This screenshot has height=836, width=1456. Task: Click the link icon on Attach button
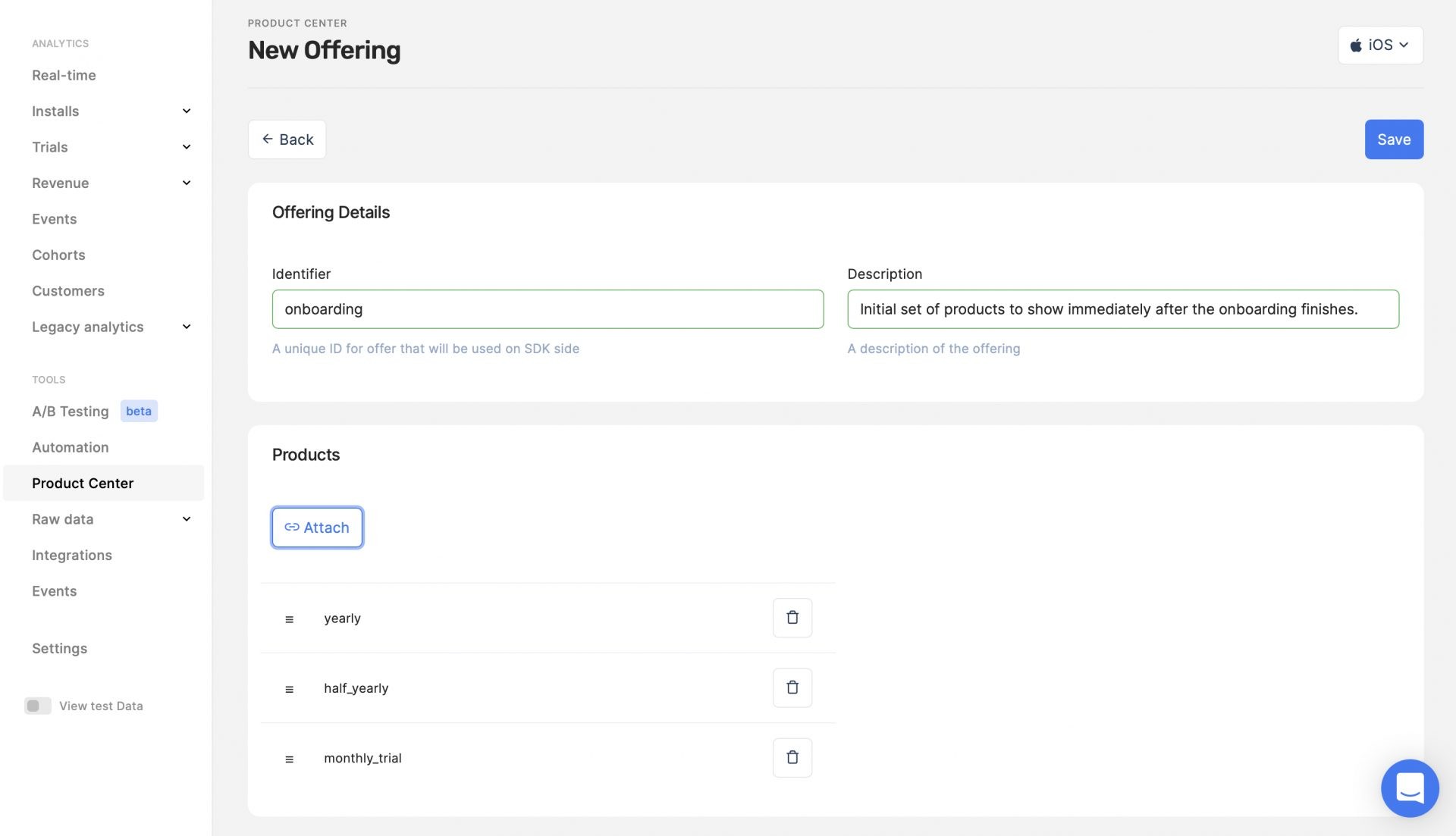point(291,527)
